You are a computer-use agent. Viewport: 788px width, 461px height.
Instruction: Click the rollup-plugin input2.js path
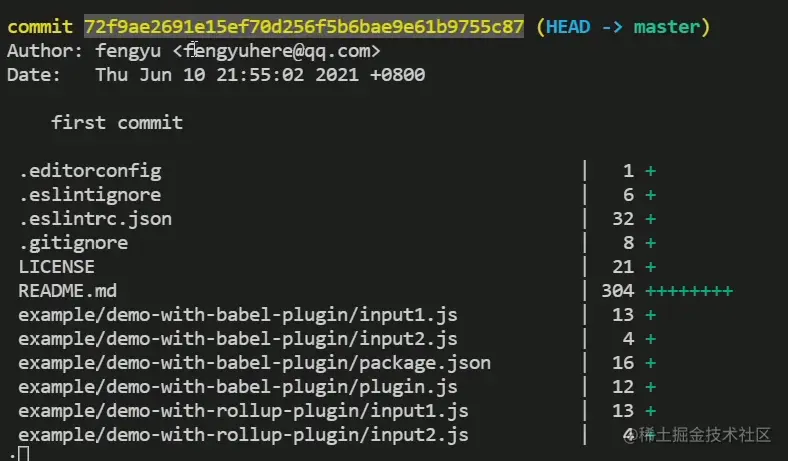click(x=243, y=435)
